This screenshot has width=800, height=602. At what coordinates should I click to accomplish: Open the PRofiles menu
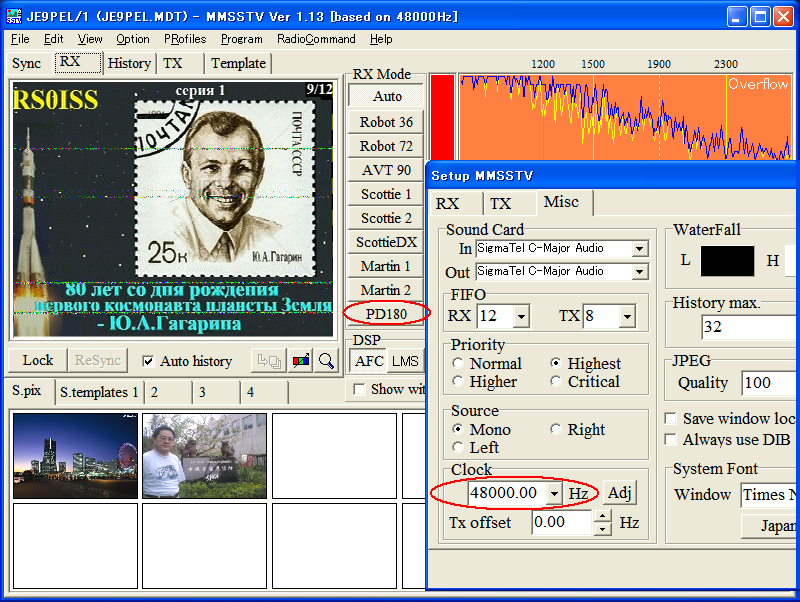click(x=185, y=39)
